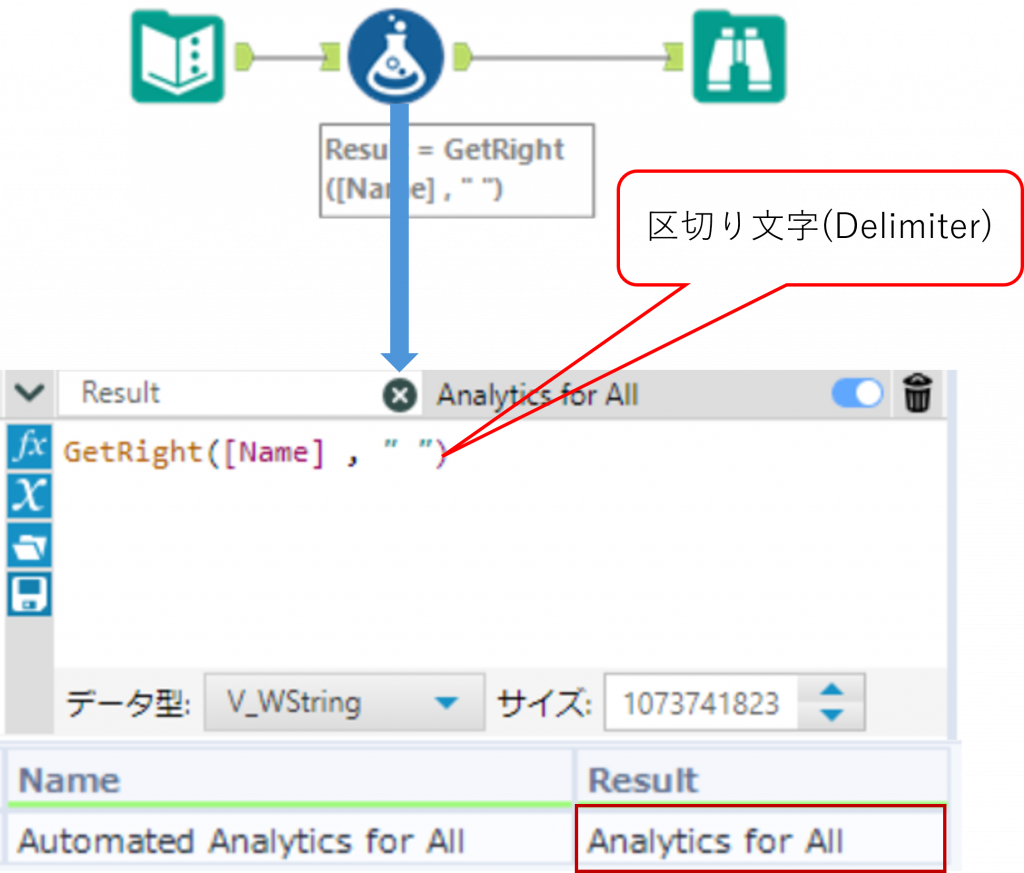Viewport: 1024px width, 873px height.
Task: Select the Text Input book tool
Action: [x=178, y=56]
